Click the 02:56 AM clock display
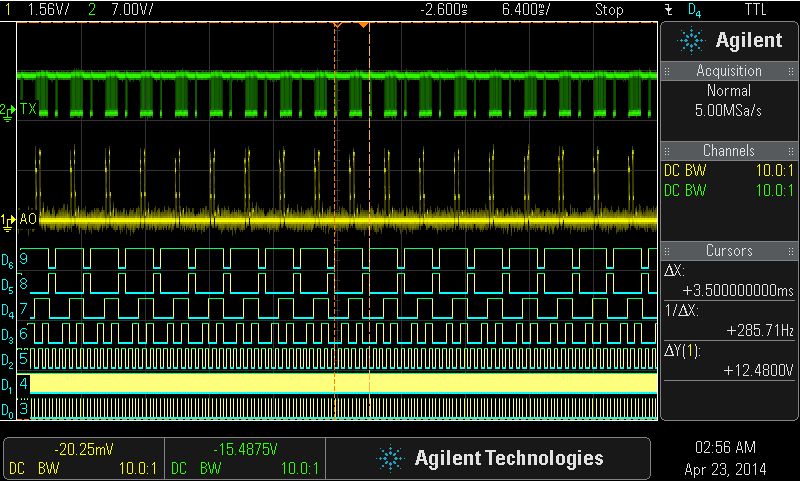Image resolution: width=800 pixels, height=481 pixels. click(x=725, y=447)
